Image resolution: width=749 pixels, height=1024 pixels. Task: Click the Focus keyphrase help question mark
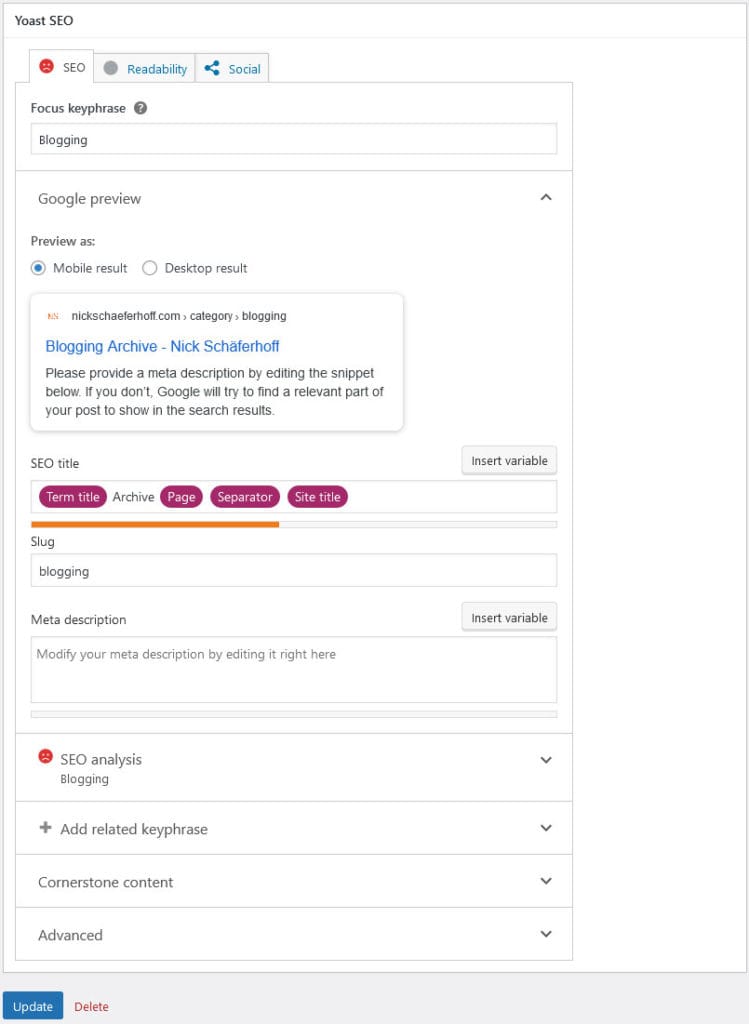[x=141, y=108]
